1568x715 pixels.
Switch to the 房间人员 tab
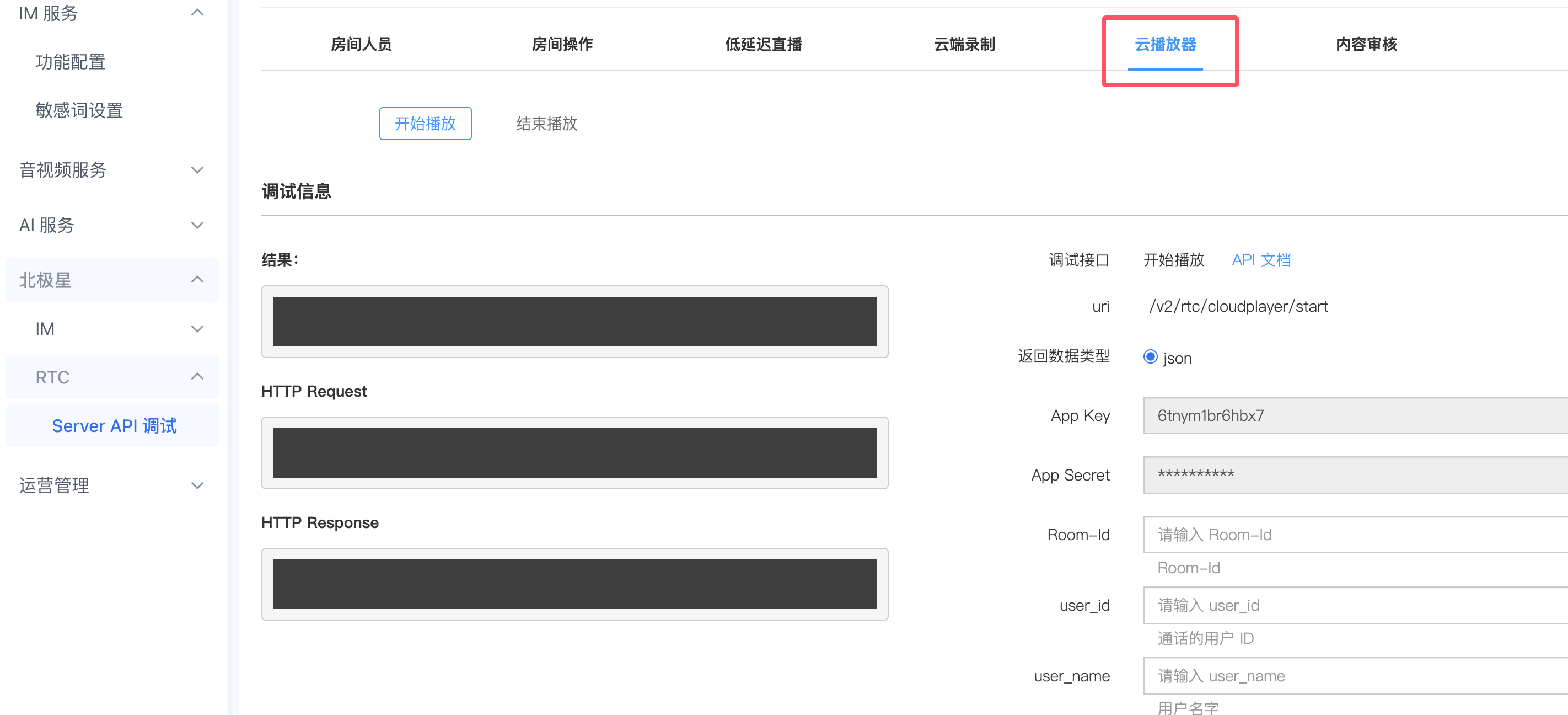point(361,44)
